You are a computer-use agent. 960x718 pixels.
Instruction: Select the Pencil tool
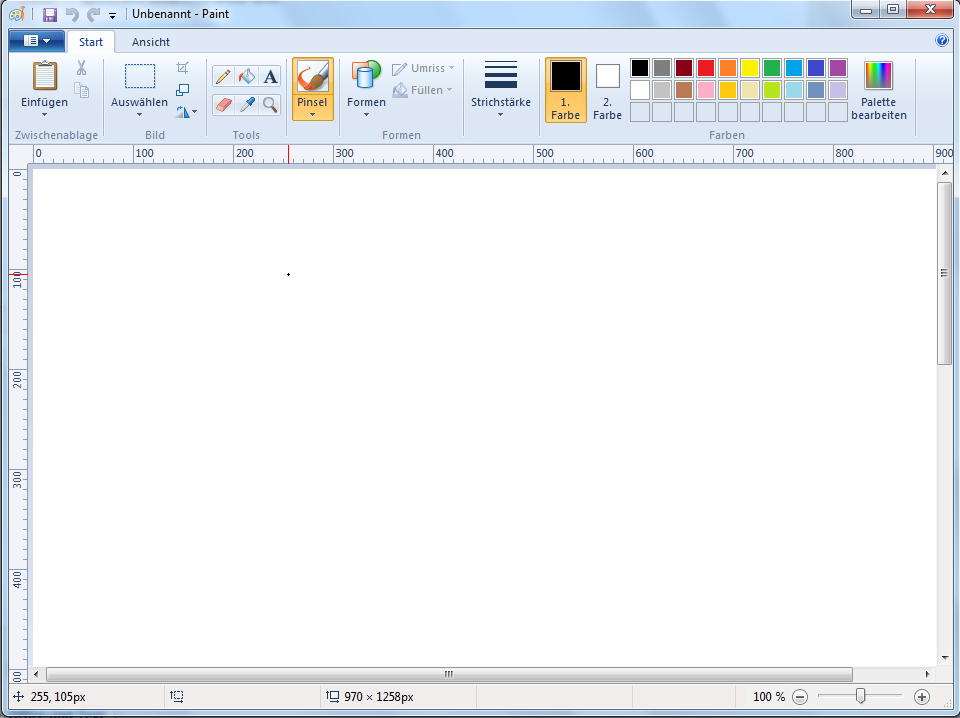coord(223,77)
